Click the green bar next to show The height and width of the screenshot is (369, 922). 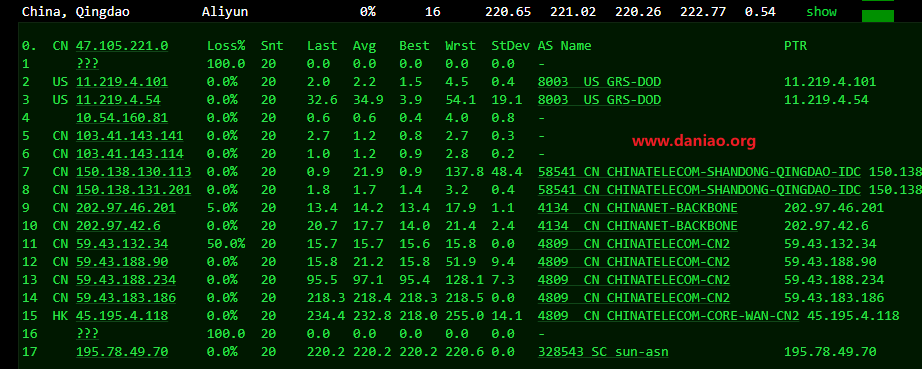click(x=877, y=16)
